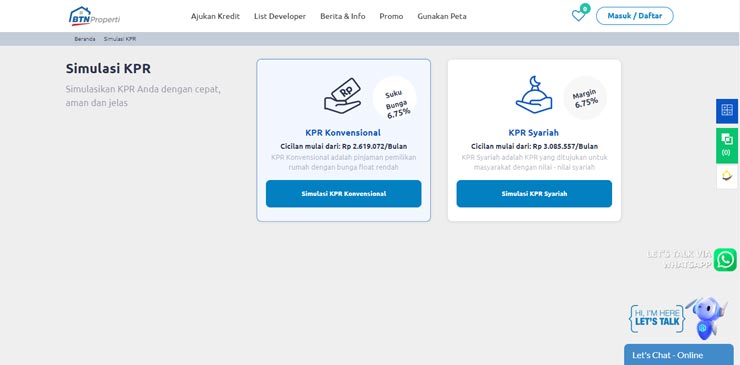Click the chatbot robot mascot

(706, 318)
